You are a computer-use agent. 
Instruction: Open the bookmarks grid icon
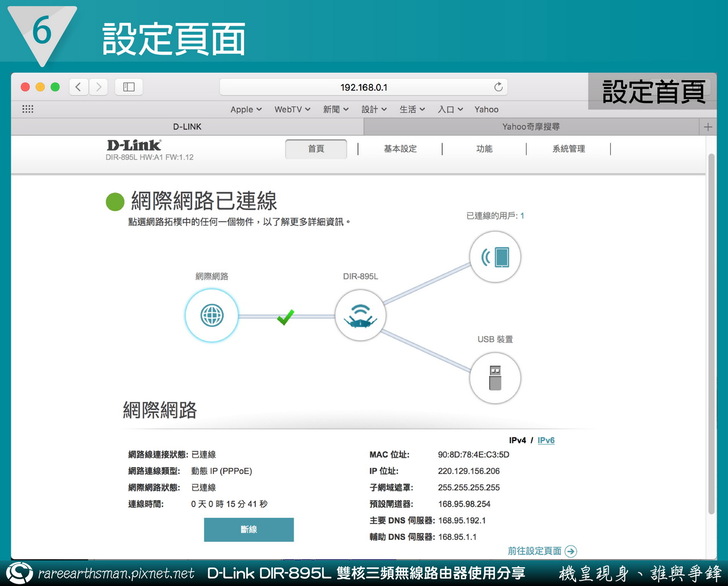pyautogui.click(x=28, y=109)
